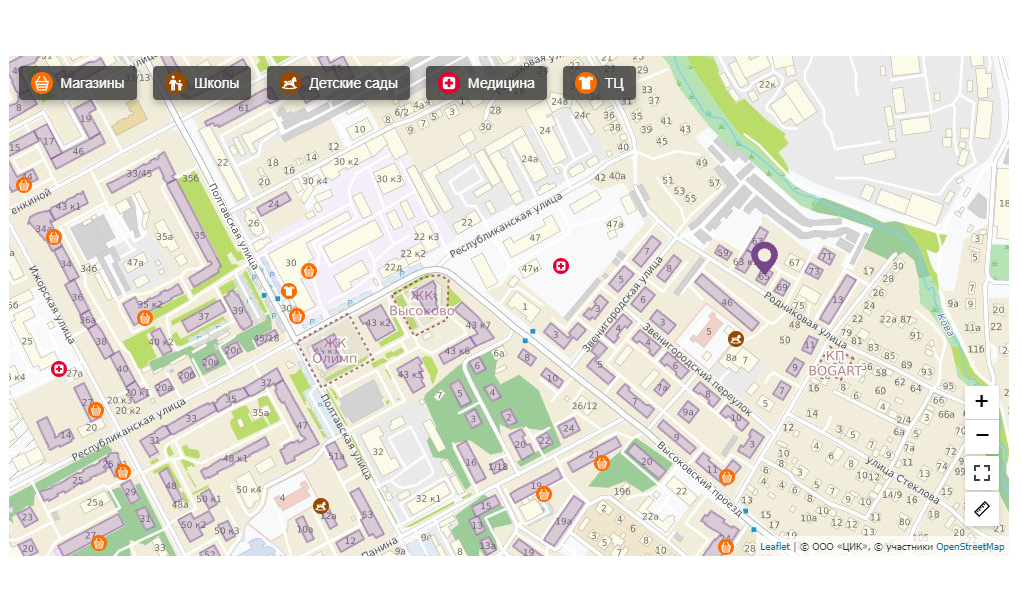
Task: Select the shop basket marker beside building 30
Action: [309, 270]
